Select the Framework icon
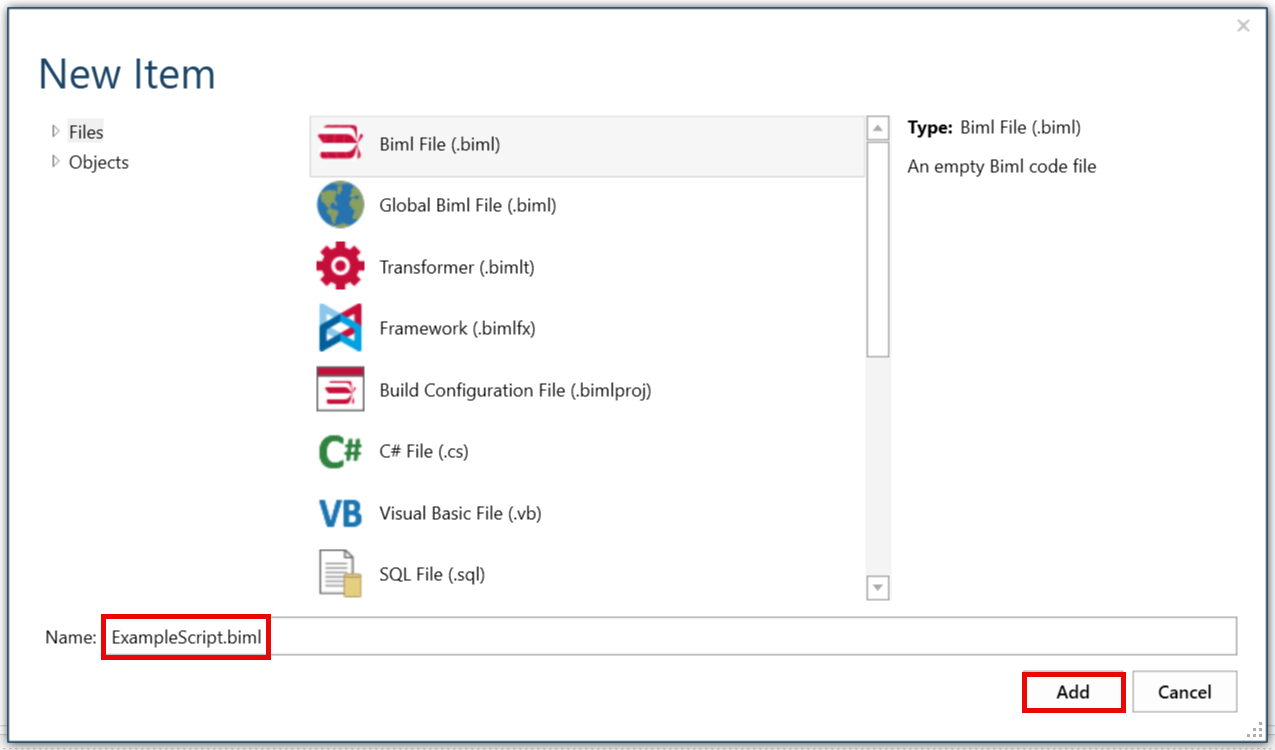 (340, 328)
